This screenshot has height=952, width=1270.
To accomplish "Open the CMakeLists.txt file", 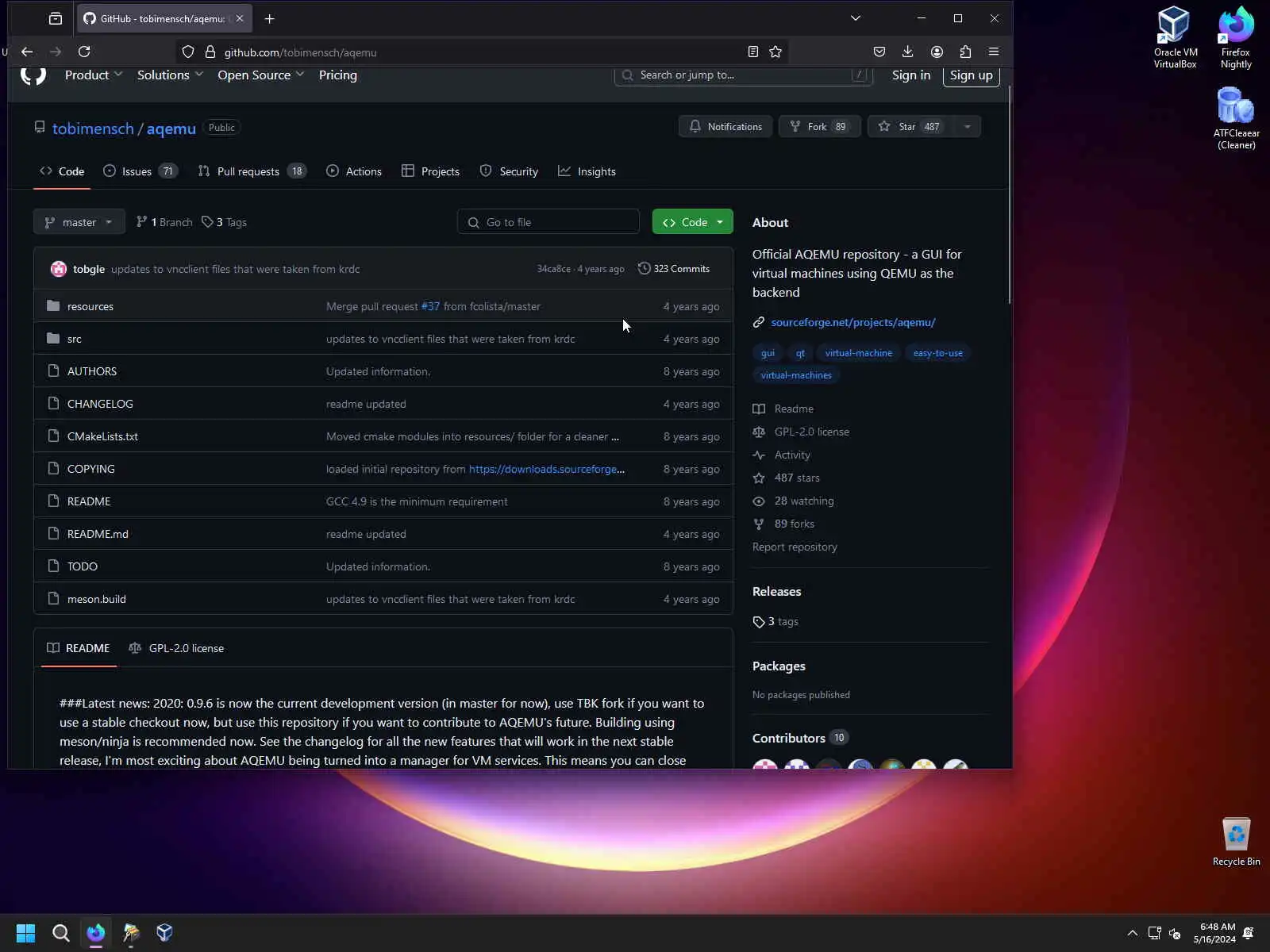I will tap(102, 436).
